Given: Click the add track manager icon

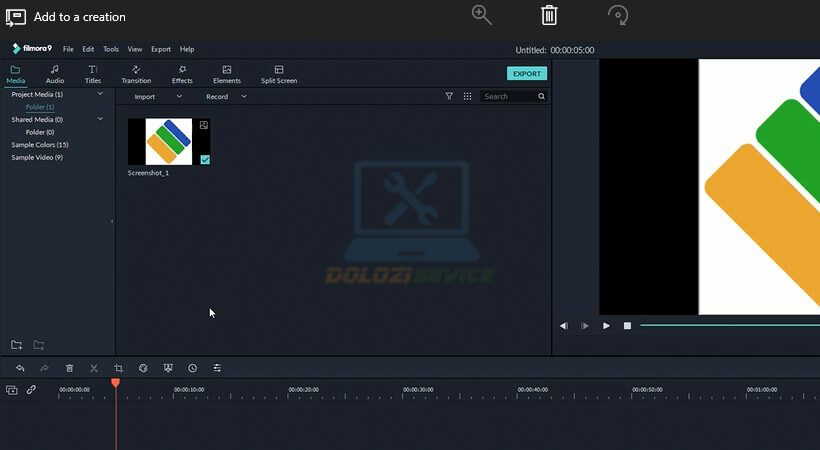Looking at the screenshot, I should click(12, 390).
